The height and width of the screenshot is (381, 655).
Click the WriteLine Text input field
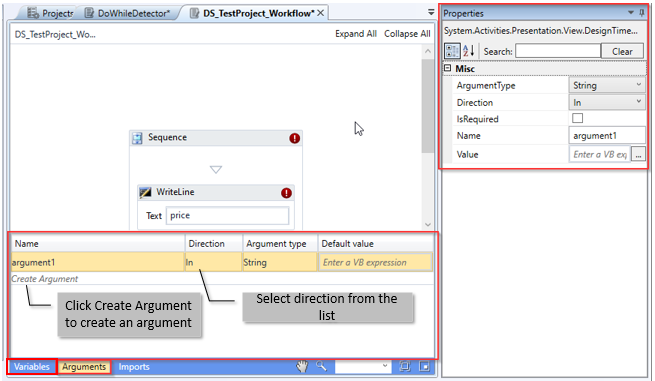click(x=228, y=216)
